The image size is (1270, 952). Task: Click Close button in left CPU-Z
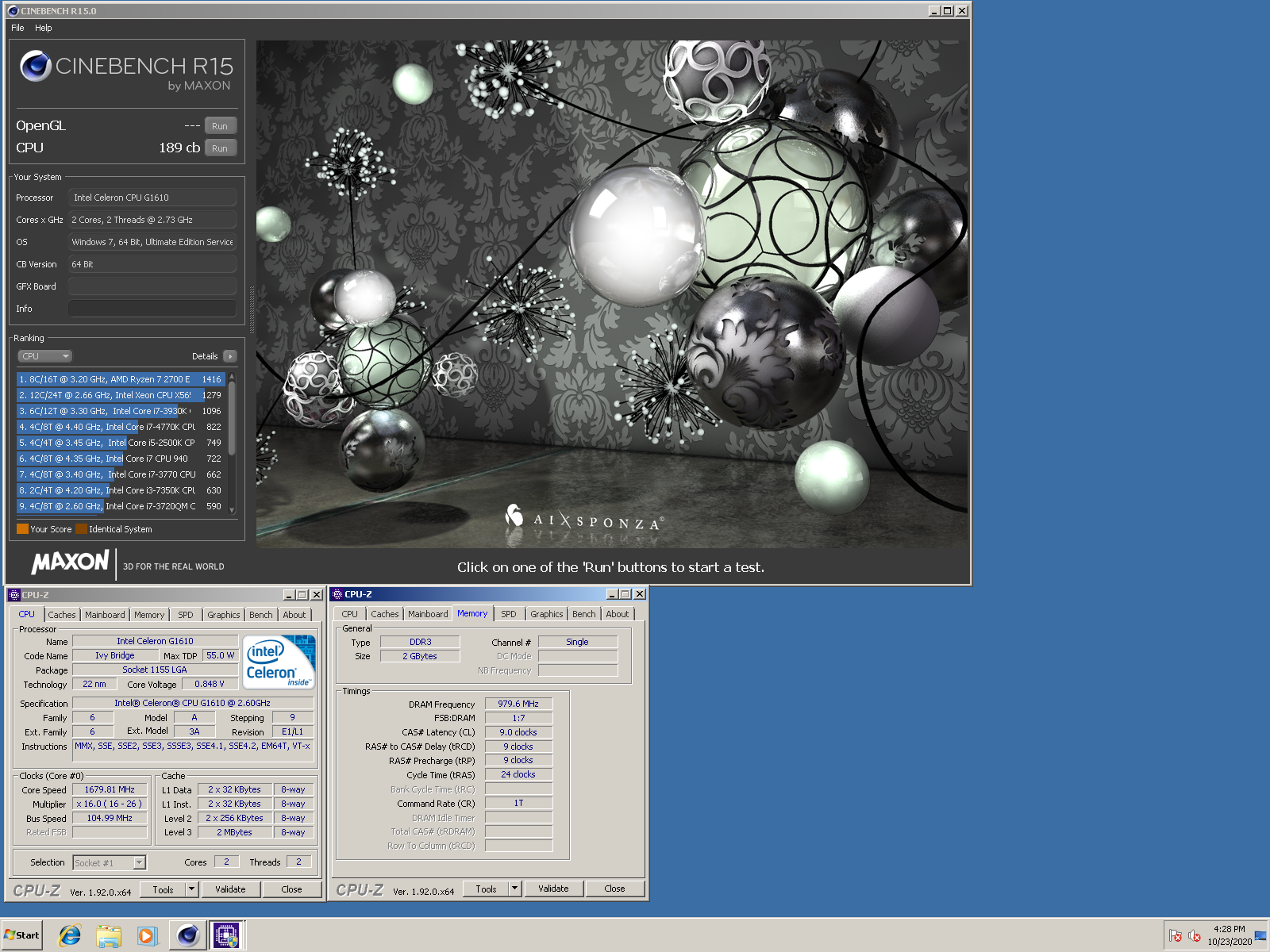click(x=291, y=889)
